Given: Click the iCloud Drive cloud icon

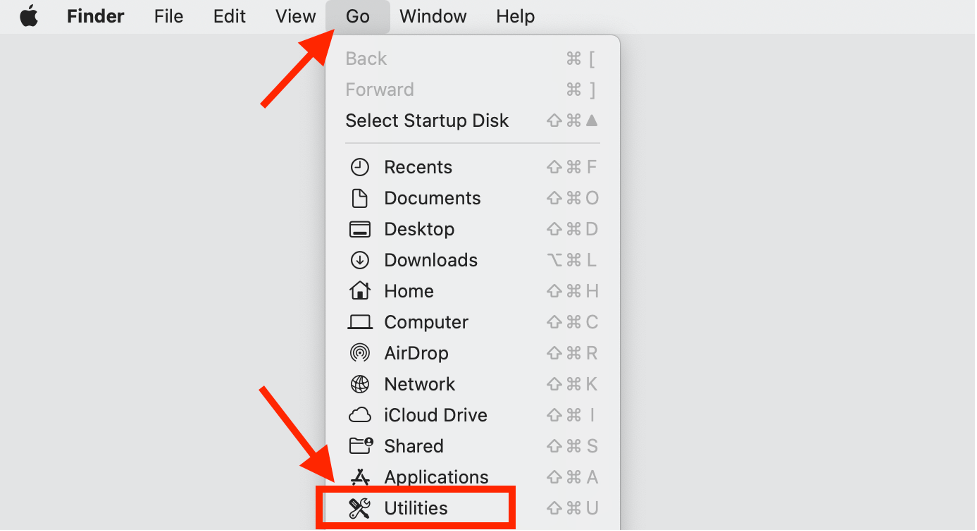Looking at the screenshot, I should (x=359, y=415).
